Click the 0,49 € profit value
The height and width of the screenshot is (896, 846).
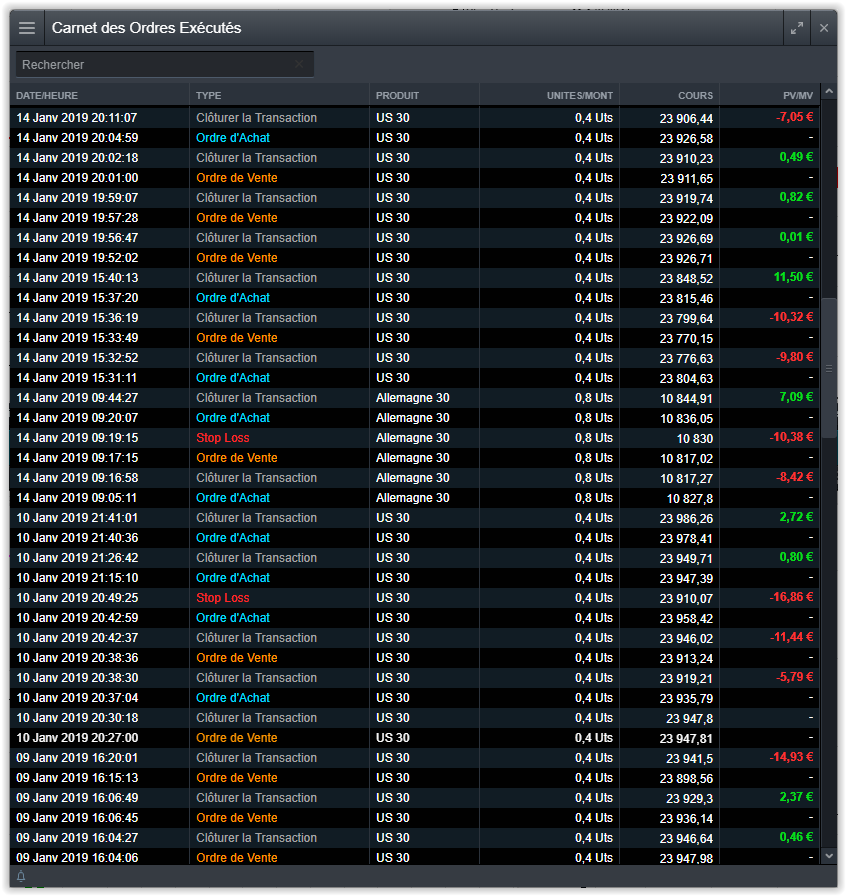point(796,157)
